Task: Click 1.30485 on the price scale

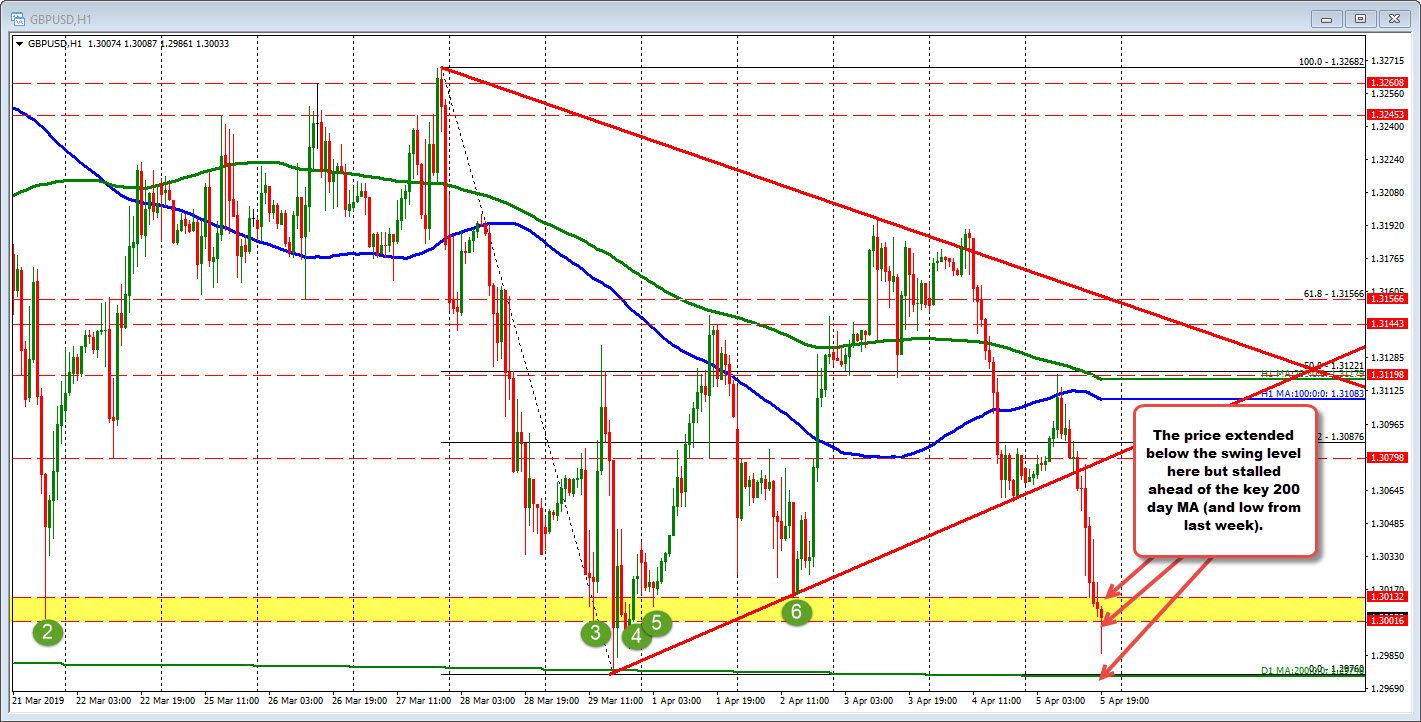Action: 1388,523
